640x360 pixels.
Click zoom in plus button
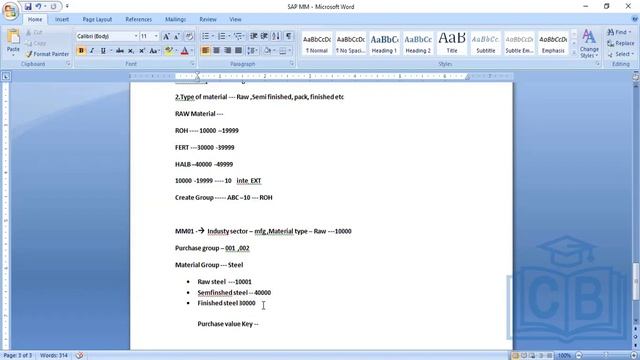634,356
